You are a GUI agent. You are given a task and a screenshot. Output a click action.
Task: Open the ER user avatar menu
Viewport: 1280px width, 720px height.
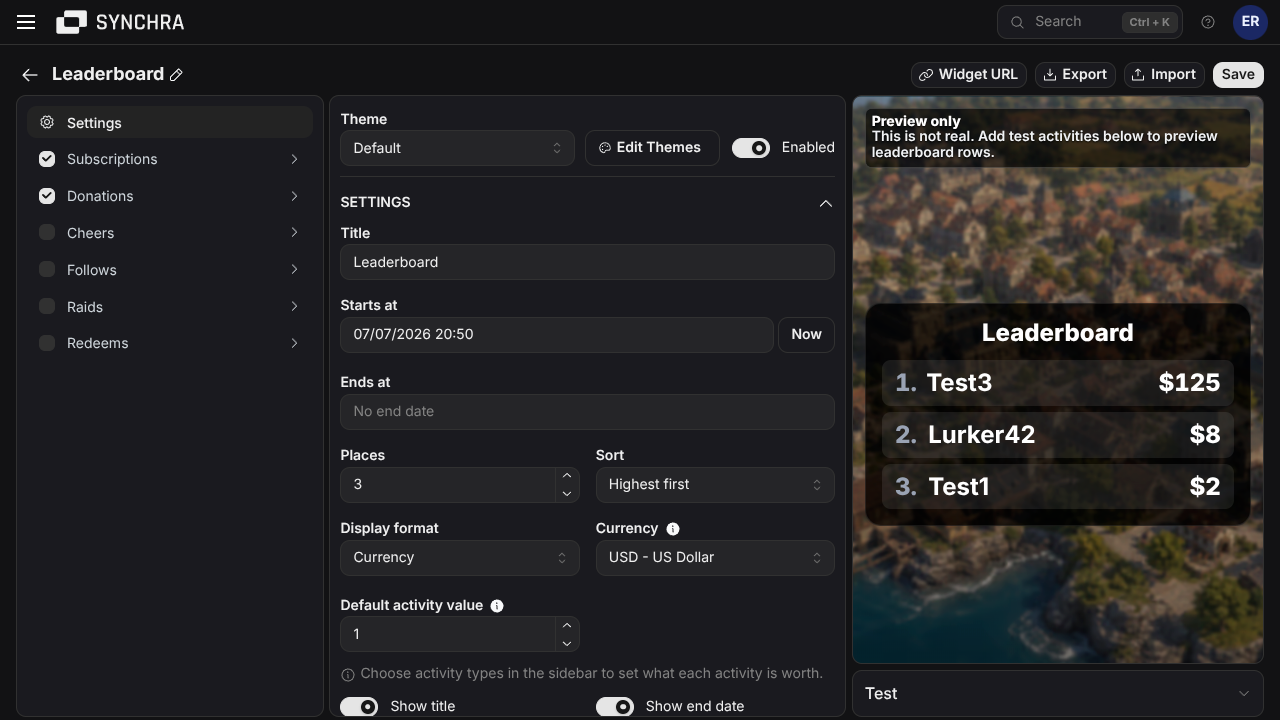tap(1250, 22)
